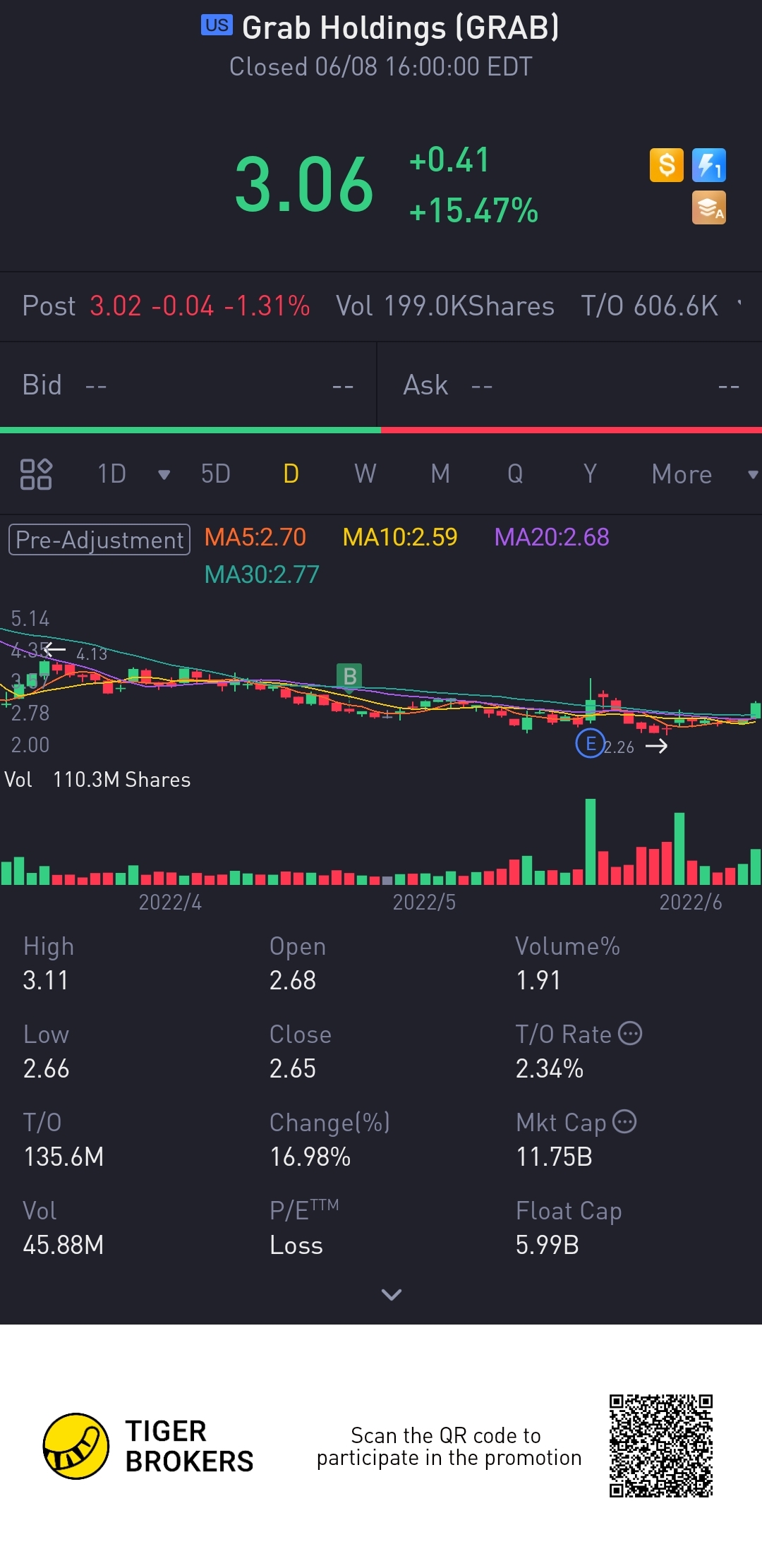Image resolution: width=762 pixels, height=1568 pixels.
Task: Select the 1D chart tab
Action: (111, 474)
